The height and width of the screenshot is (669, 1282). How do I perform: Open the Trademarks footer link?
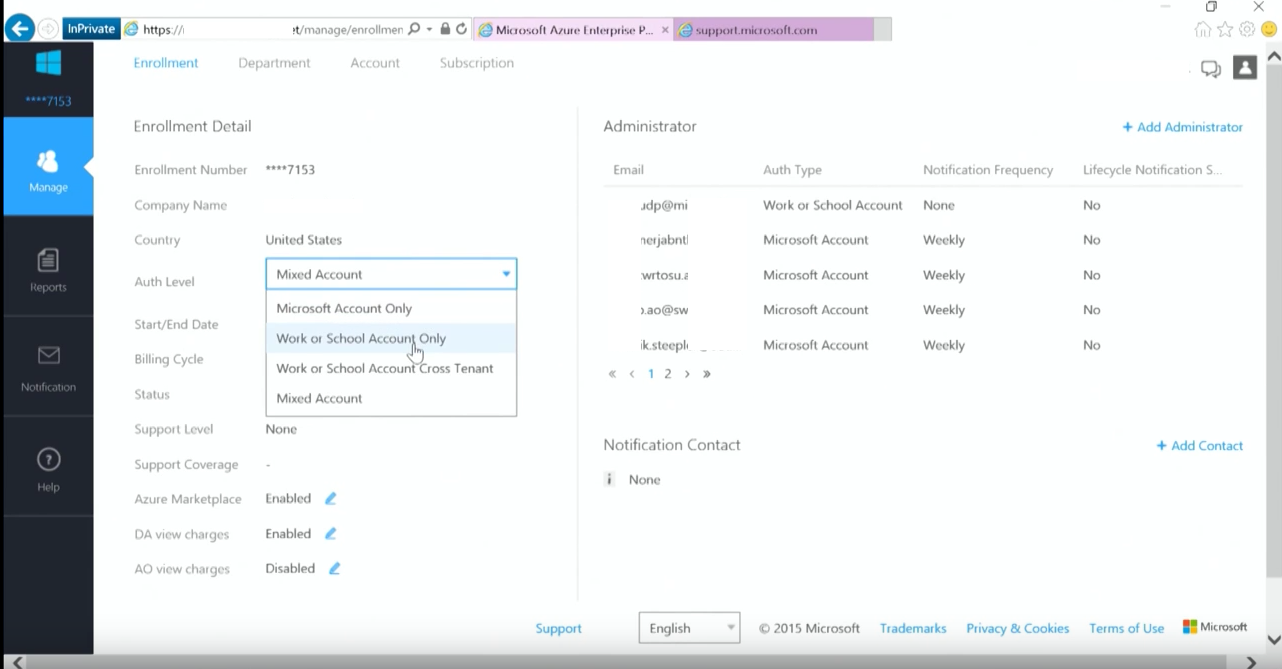pyautogui.click(x=913, y=628)
